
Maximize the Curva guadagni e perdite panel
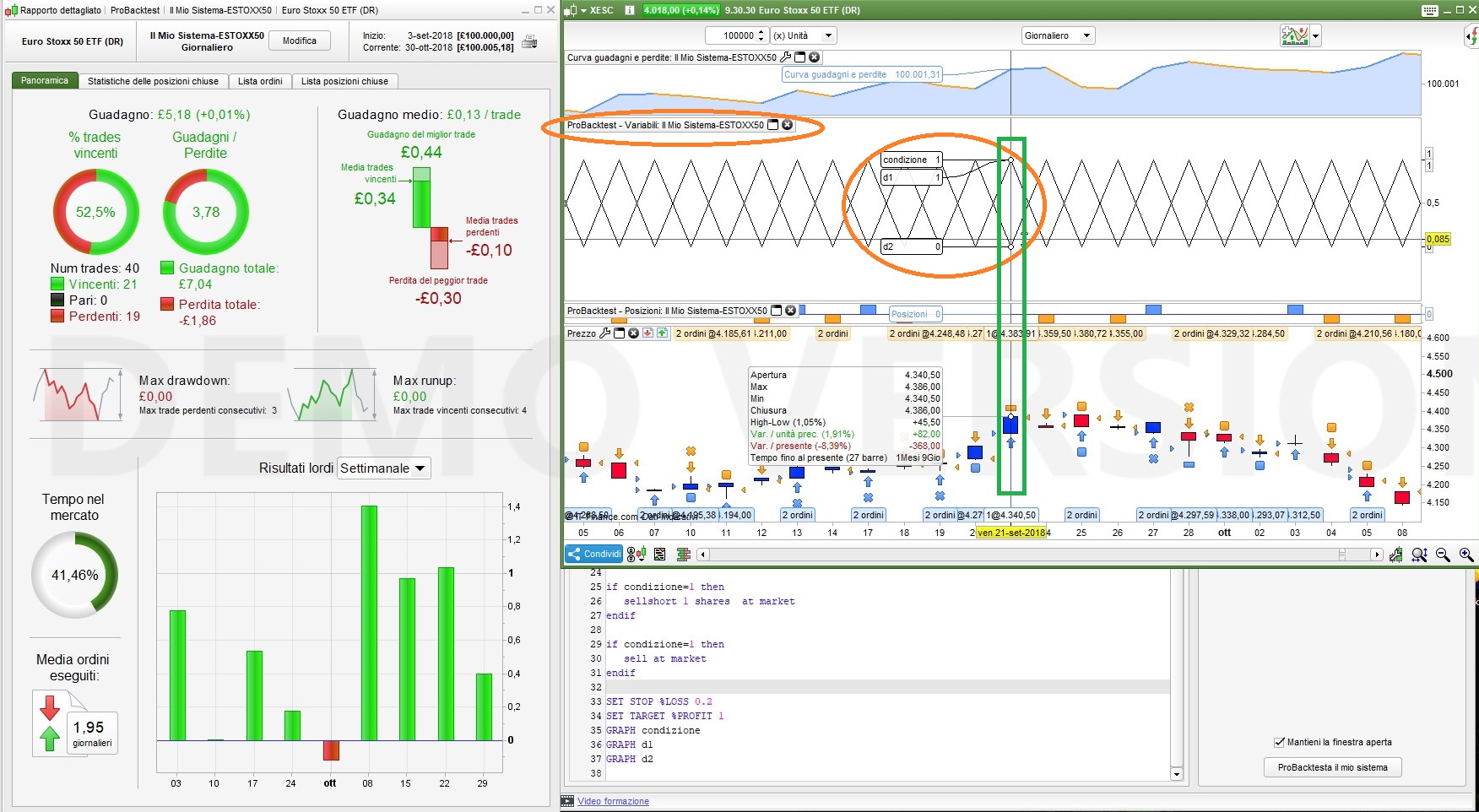coord(800,57)
